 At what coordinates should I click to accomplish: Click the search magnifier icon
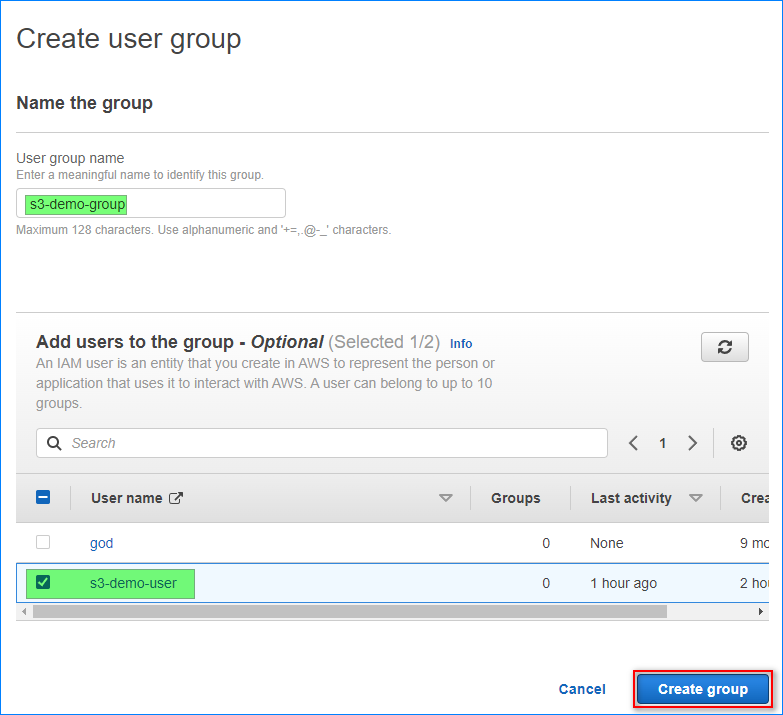(x=53, y=443)
